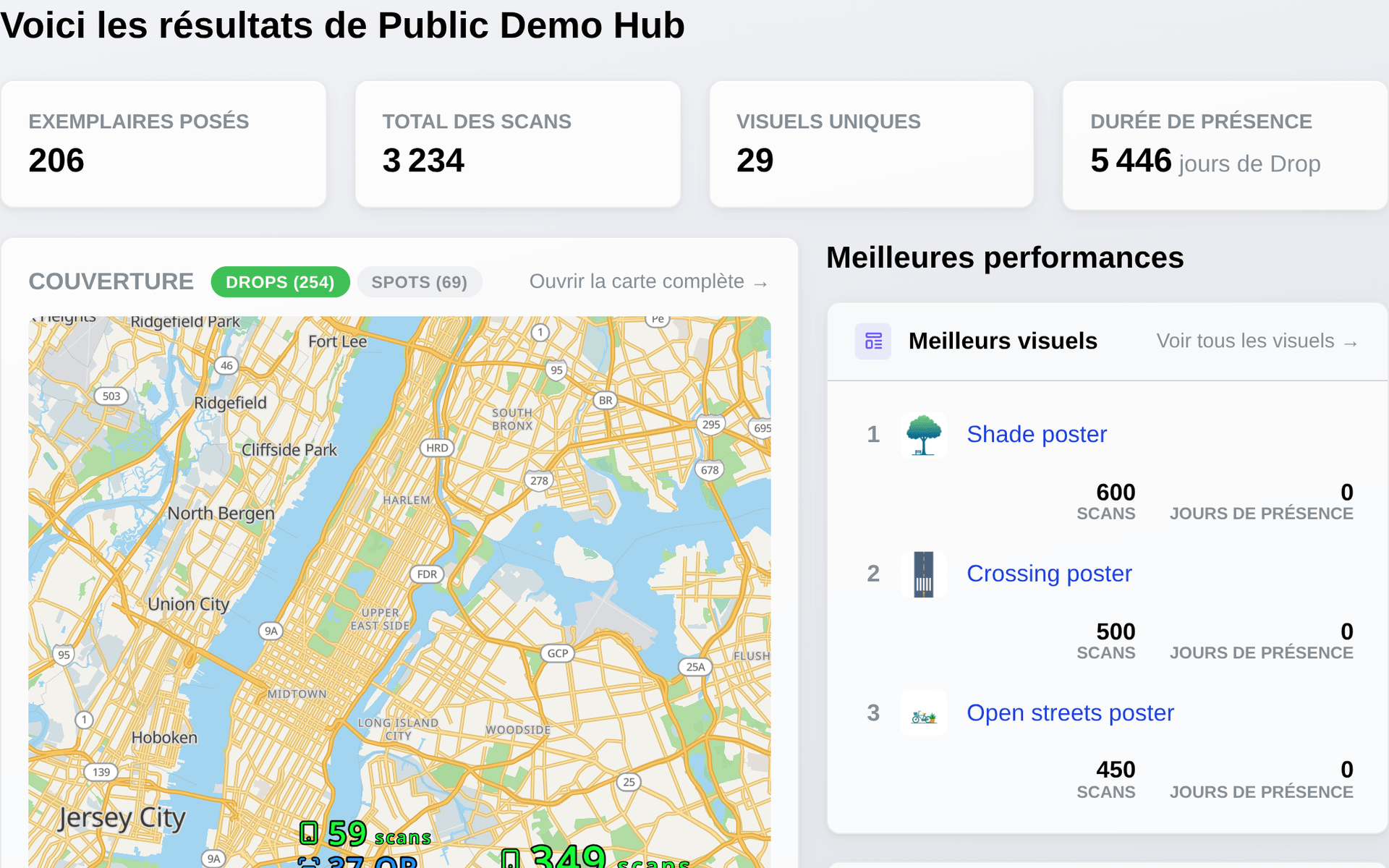1389x868 pixels.
Task: Open the Crossing poster road thumbnail
Action: click(x=924, y=574)
